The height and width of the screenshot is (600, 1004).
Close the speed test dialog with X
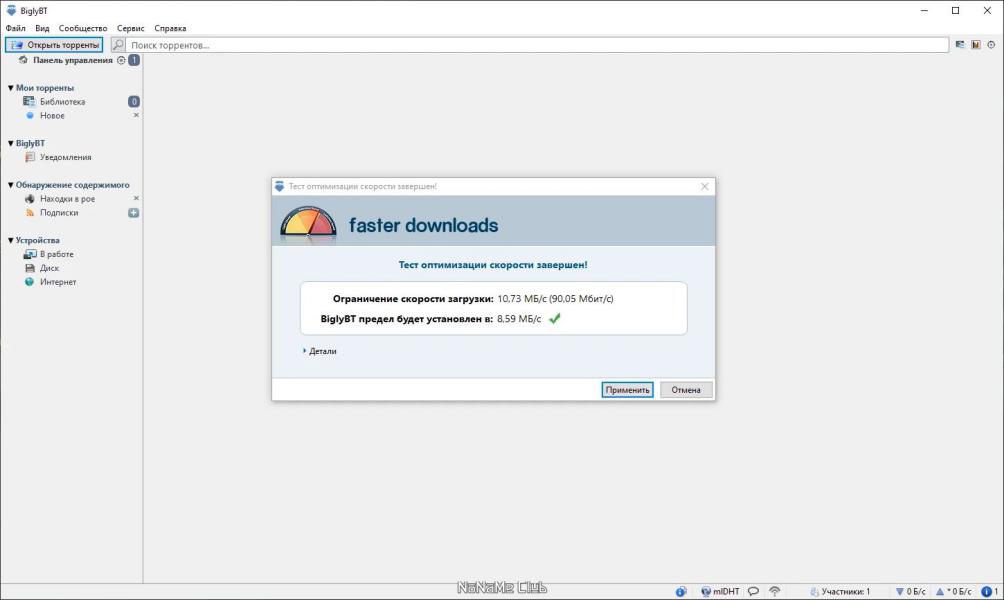coord(704,186)
